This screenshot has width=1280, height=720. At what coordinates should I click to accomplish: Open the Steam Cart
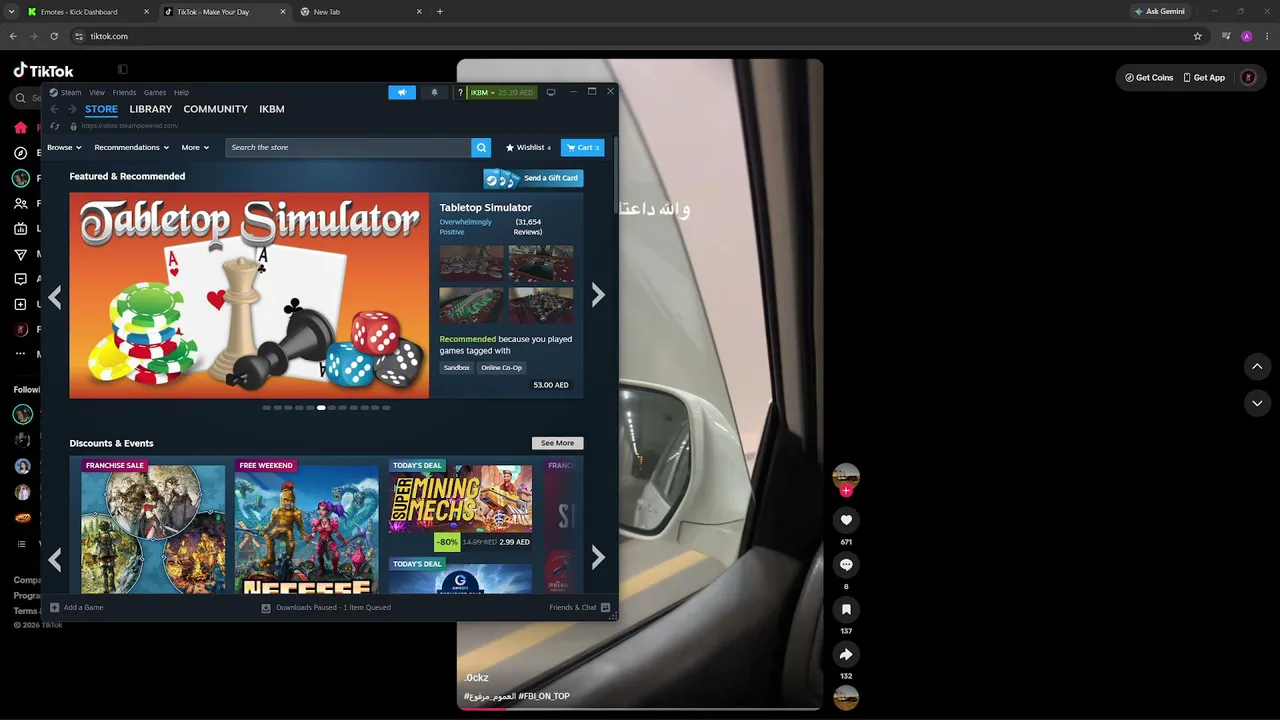pos(583,147)
